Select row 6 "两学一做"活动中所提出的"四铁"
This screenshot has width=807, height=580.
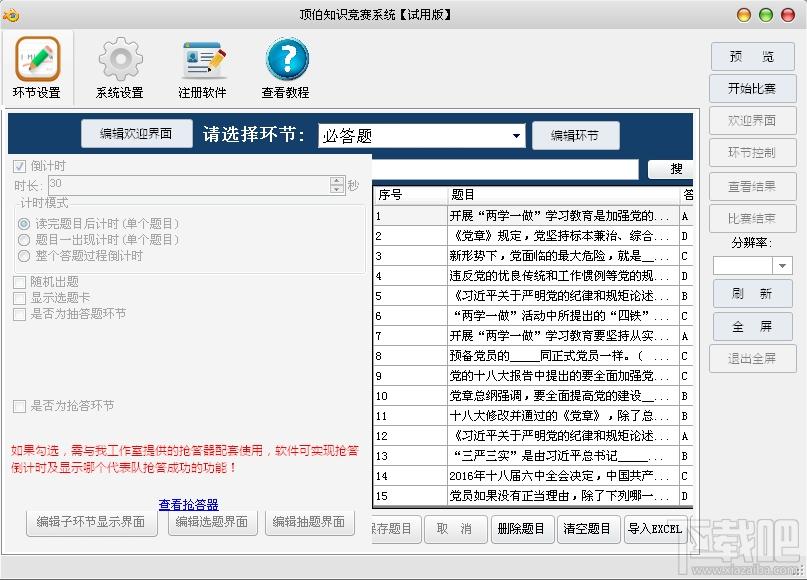point(533,316)
